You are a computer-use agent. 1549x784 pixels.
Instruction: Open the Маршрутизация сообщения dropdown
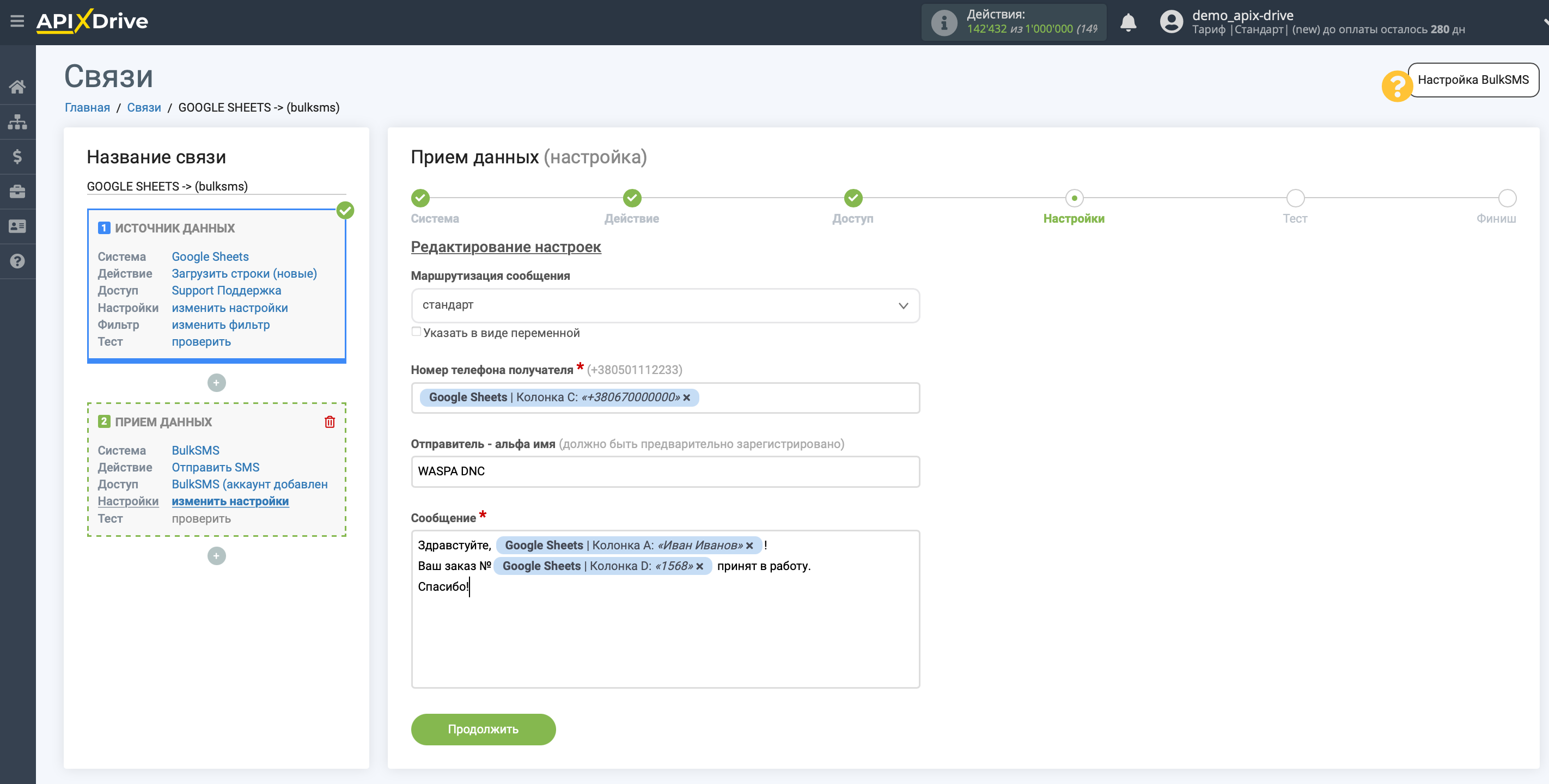(665, 305)
